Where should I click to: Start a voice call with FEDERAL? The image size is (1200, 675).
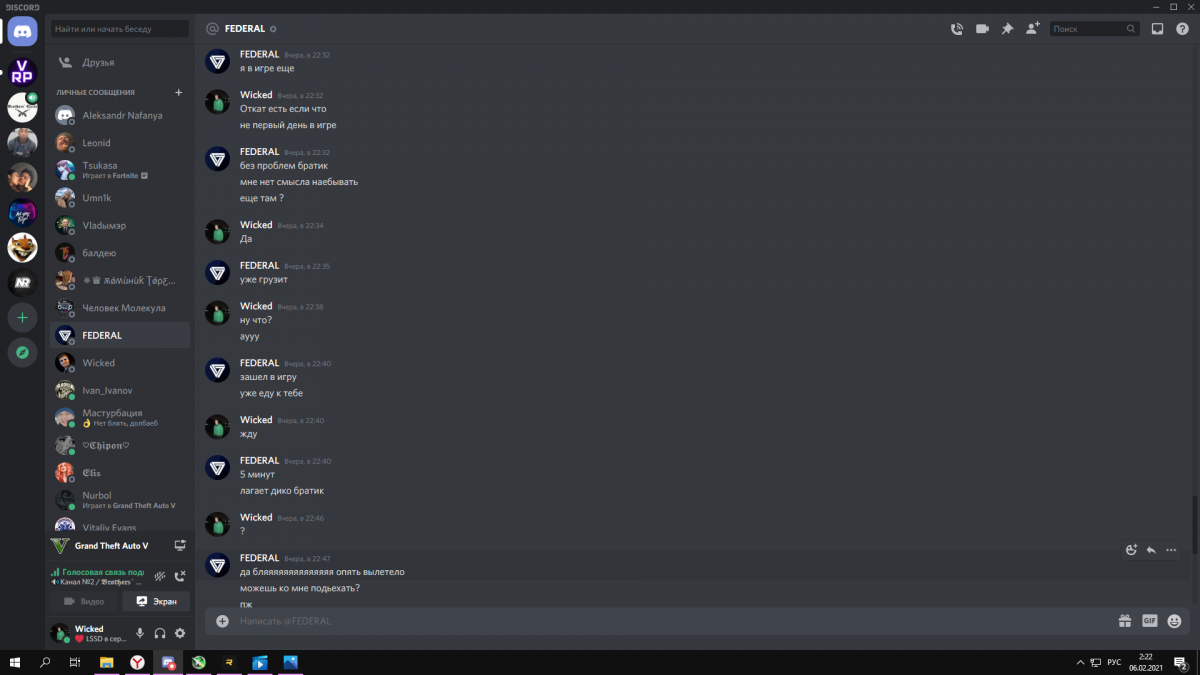[x=956, y=29]
